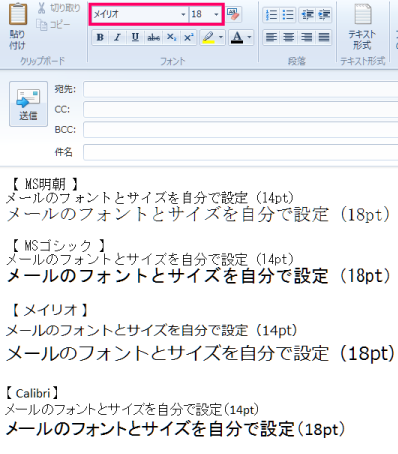Viewport: 398px width, 454px height.
Task: Toggle Italic formatting
Action: (x=117, y=37)
